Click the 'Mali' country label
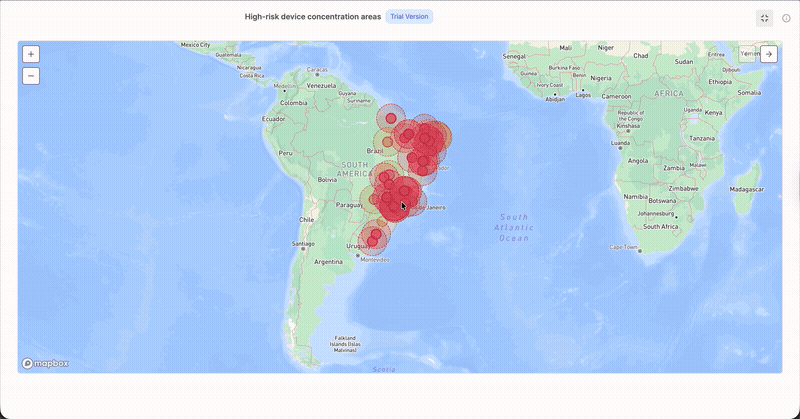Viewport: 800px width, 419px height. [x=565, y=47]
